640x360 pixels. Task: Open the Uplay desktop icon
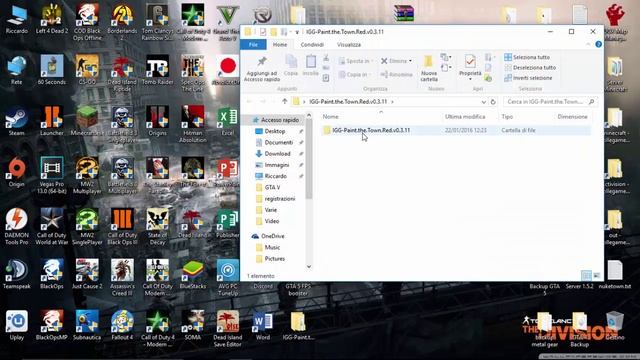coord(16,325)
